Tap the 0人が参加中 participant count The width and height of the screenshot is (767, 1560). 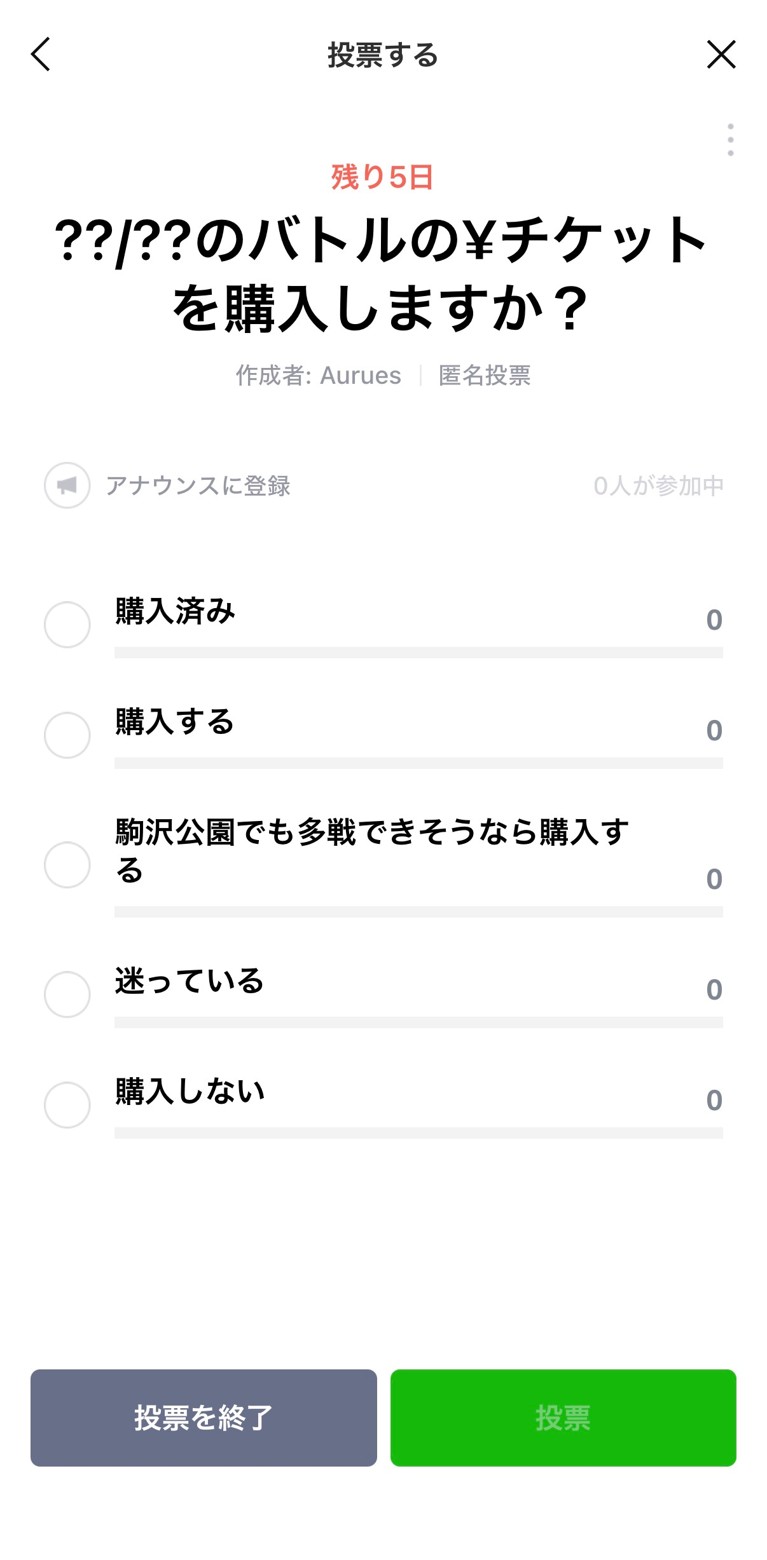pos(658,486)
